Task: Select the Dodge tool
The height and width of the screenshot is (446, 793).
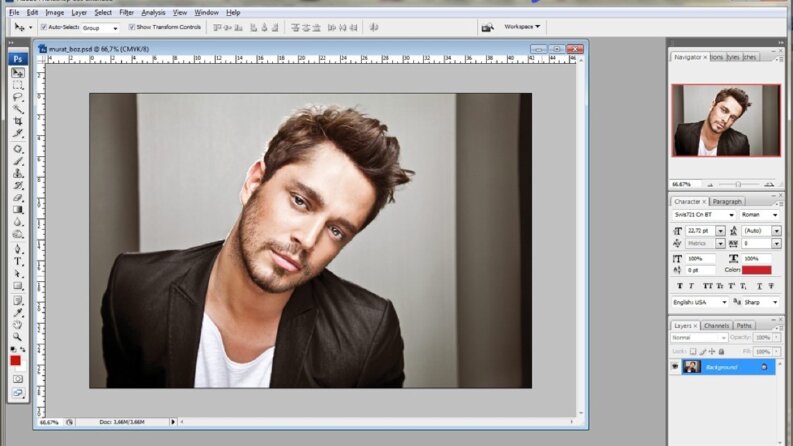Action: tap(18, 234)
